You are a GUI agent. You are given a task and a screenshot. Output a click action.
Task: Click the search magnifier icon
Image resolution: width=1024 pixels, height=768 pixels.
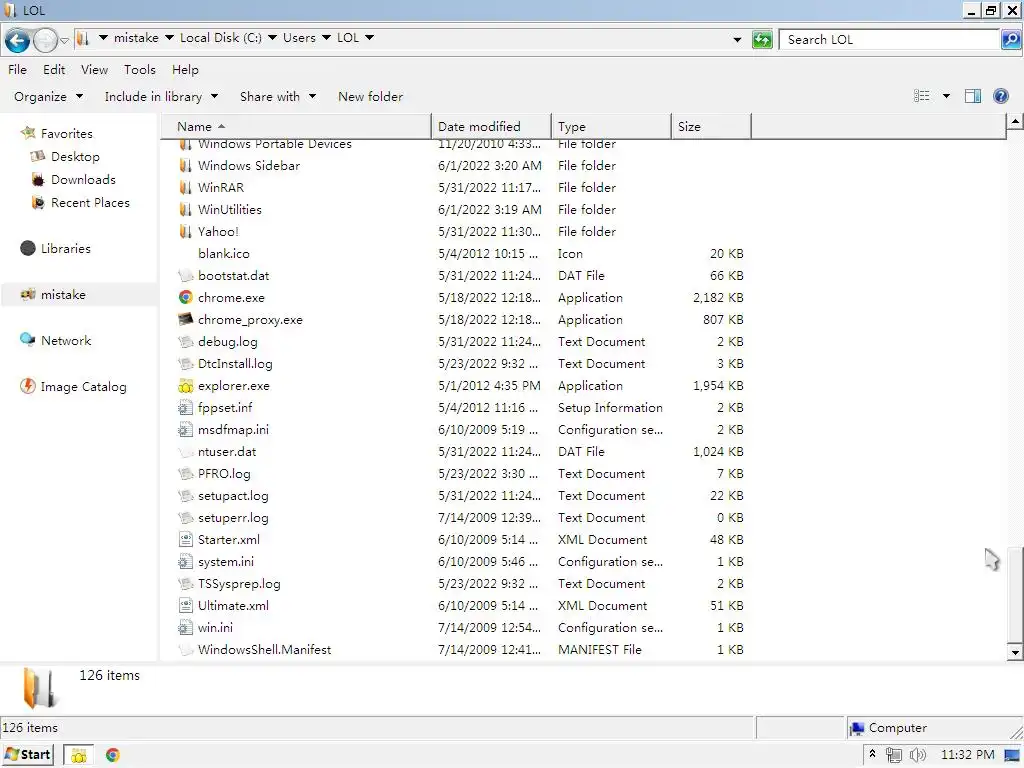tap(1010, 39)
